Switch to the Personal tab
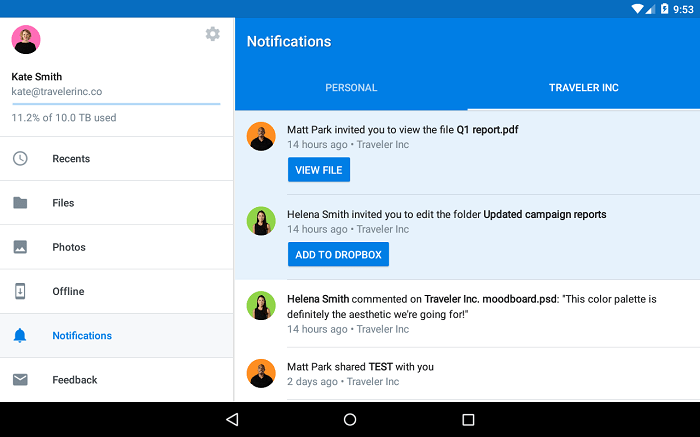This screenshot has width=700, height=437. click(x=351, y=88)
